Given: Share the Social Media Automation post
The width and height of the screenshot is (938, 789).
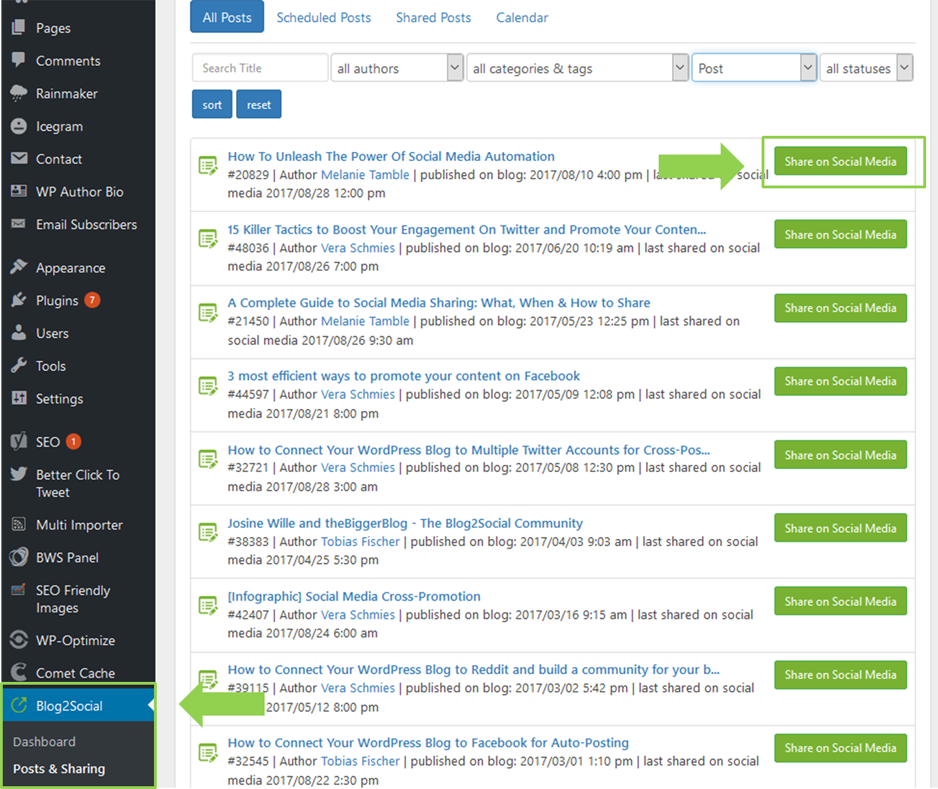Looking at the screenshot, I should click(x=840, y=161).
